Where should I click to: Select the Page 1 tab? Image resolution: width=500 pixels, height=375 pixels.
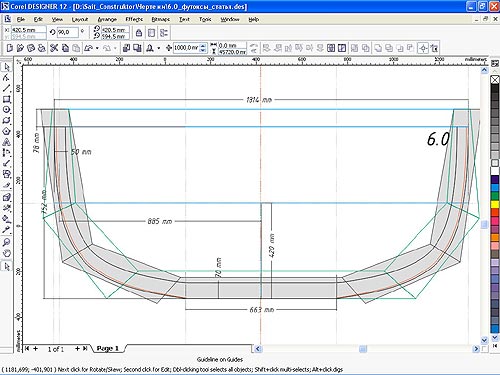pyautogui.click(x=107, y=348)
